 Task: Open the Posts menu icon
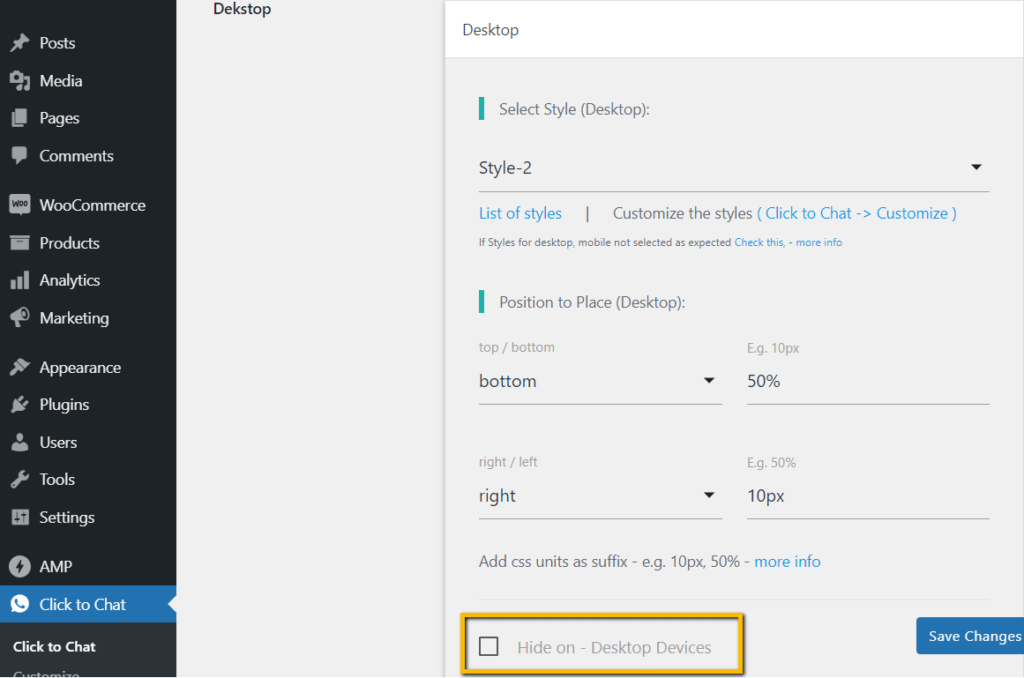(x=20, y=43)
